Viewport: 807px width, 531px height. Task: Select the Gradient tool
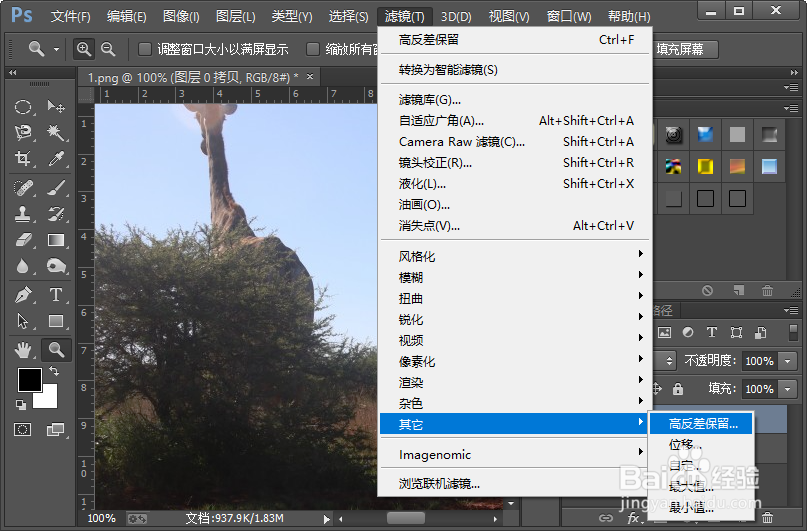56,240
